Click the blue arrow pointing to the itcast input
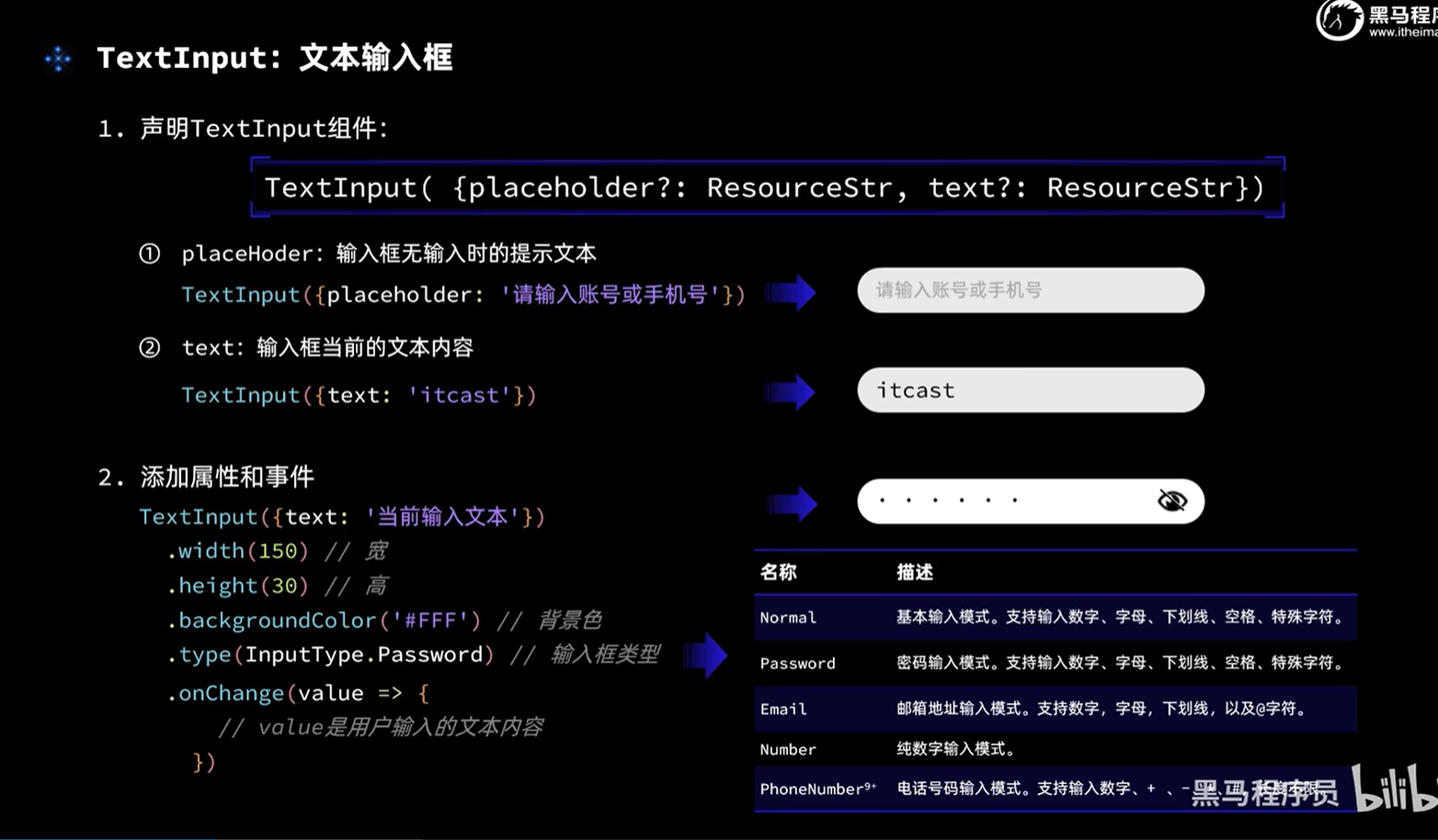The height and width of the screenshot is (840, 1438). coord(791,392)
